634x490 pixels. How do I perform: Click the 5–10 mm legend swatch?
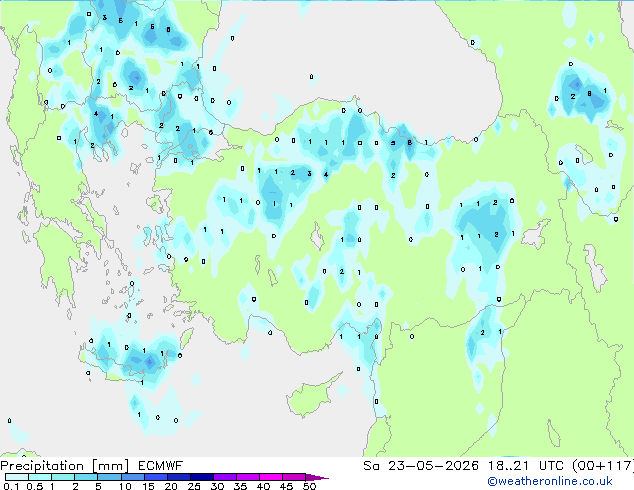109,477
